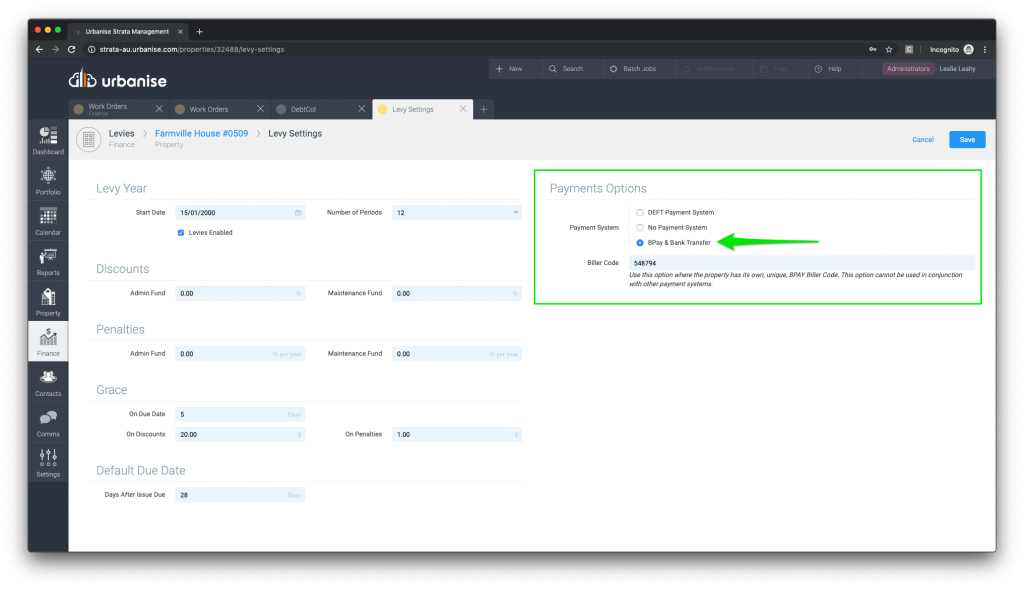Viewport: 1024px width, 589px height.
Task: Click the browser reload icon
Action: [x=71, y=49]
